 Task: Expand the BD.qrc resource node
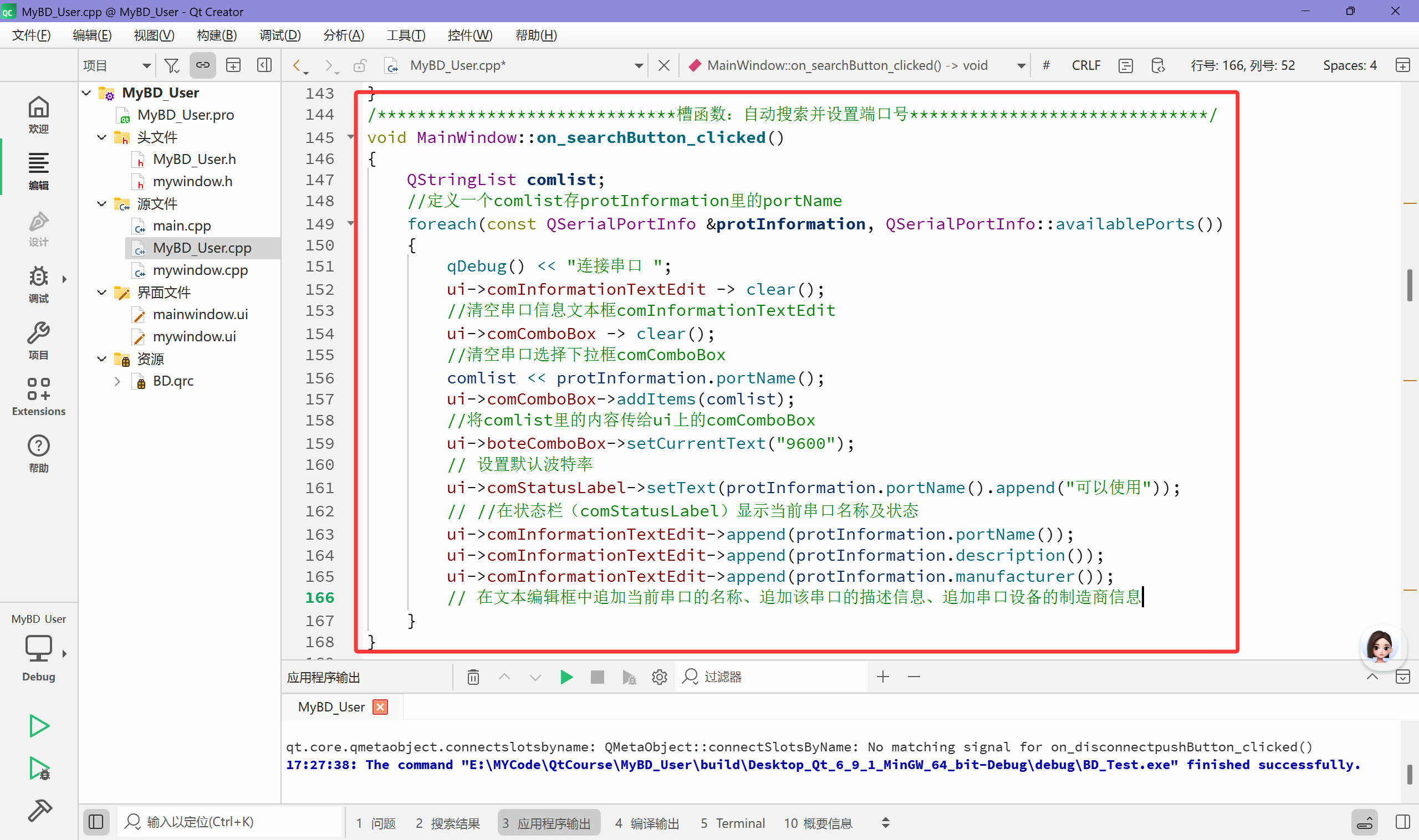tap(117, 381)
